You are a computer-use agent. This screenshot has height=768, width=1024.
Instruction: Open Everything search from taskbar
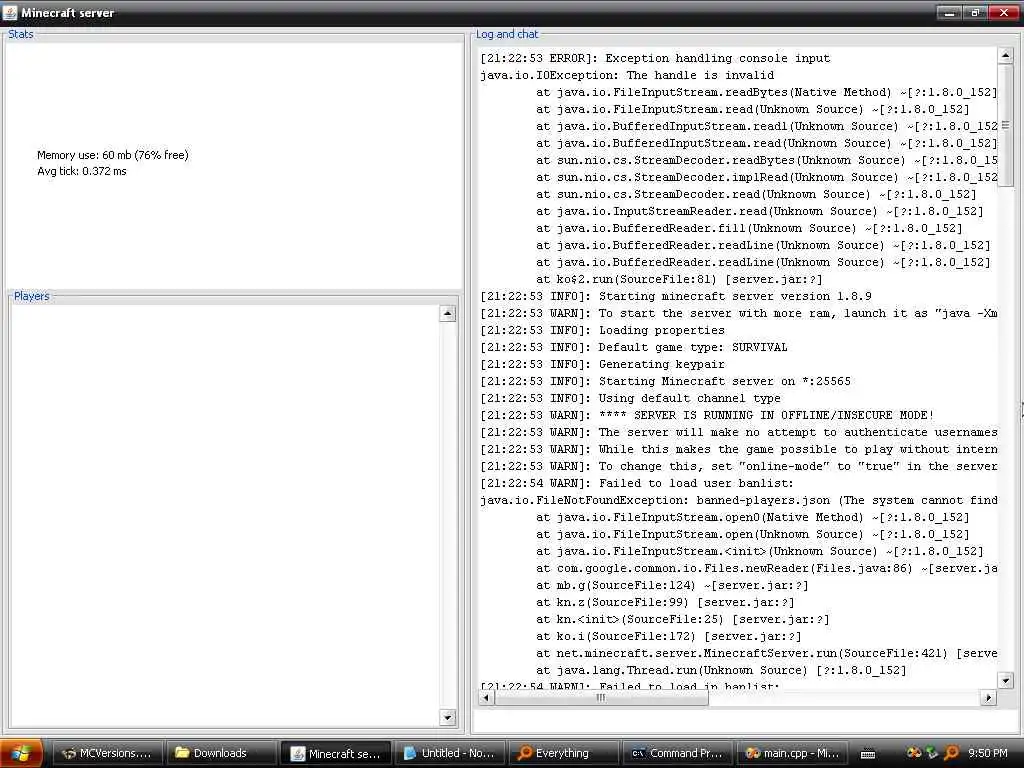[x=563, y=753]
